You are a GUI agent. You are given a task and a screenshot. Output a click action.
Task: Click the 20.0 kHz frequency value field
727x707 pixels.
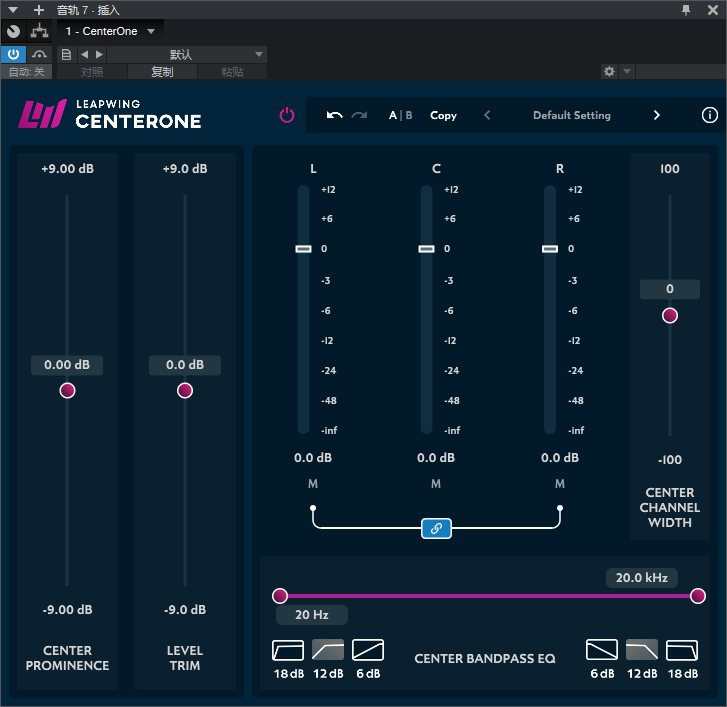pyautogui.click(x=642, y=578)
